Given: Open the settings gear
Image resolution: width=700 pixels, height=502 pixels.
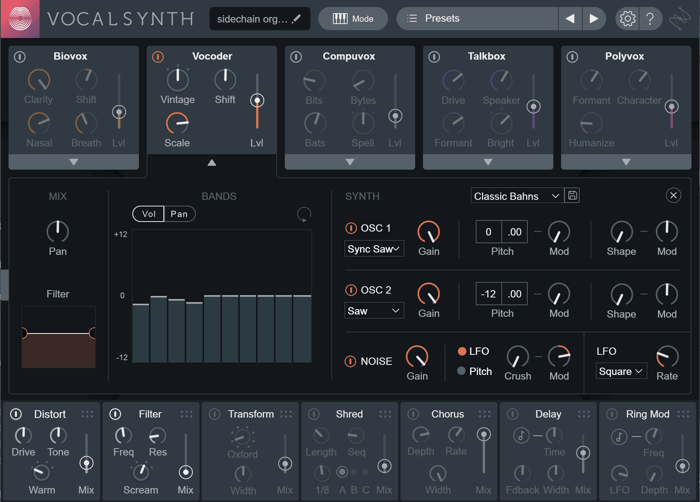Looking at the screenshot, I should coord(627,19).
